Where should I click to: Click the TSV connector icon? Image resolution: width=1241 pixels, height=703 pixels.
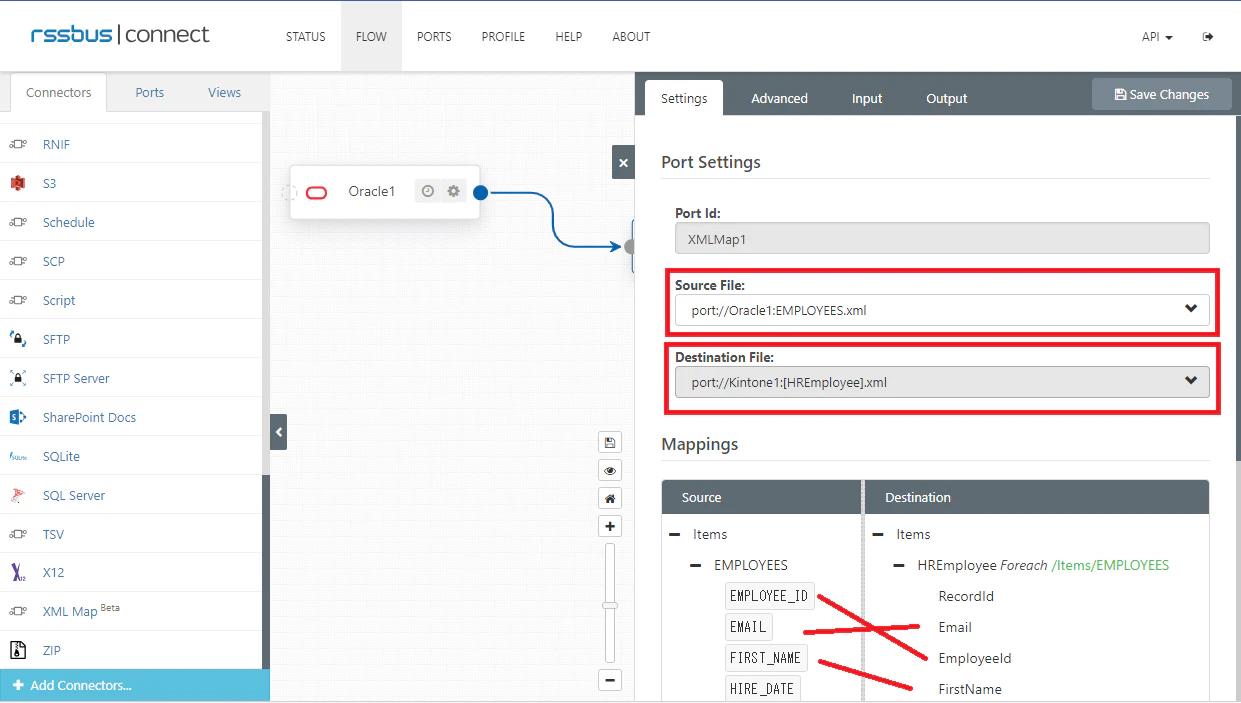[x=18, y=535]
